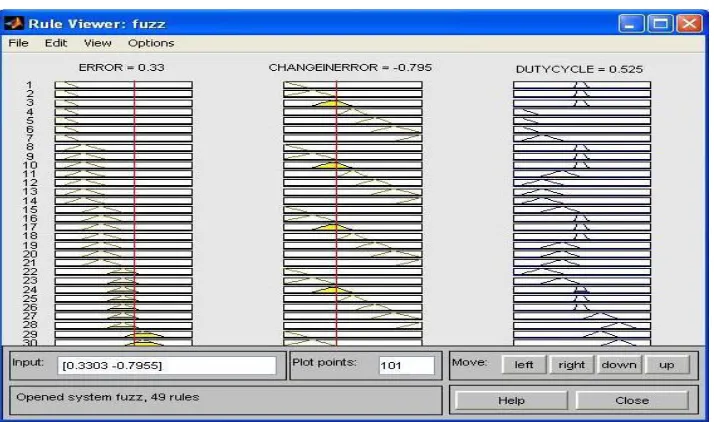Select rule number 14

click(30, 201)
